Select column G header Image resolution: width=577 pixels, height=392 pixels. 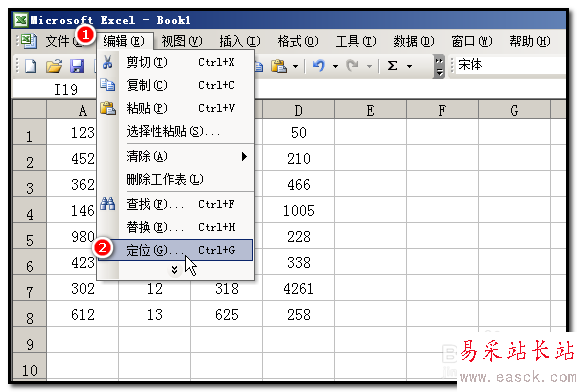tap(514, 109)
